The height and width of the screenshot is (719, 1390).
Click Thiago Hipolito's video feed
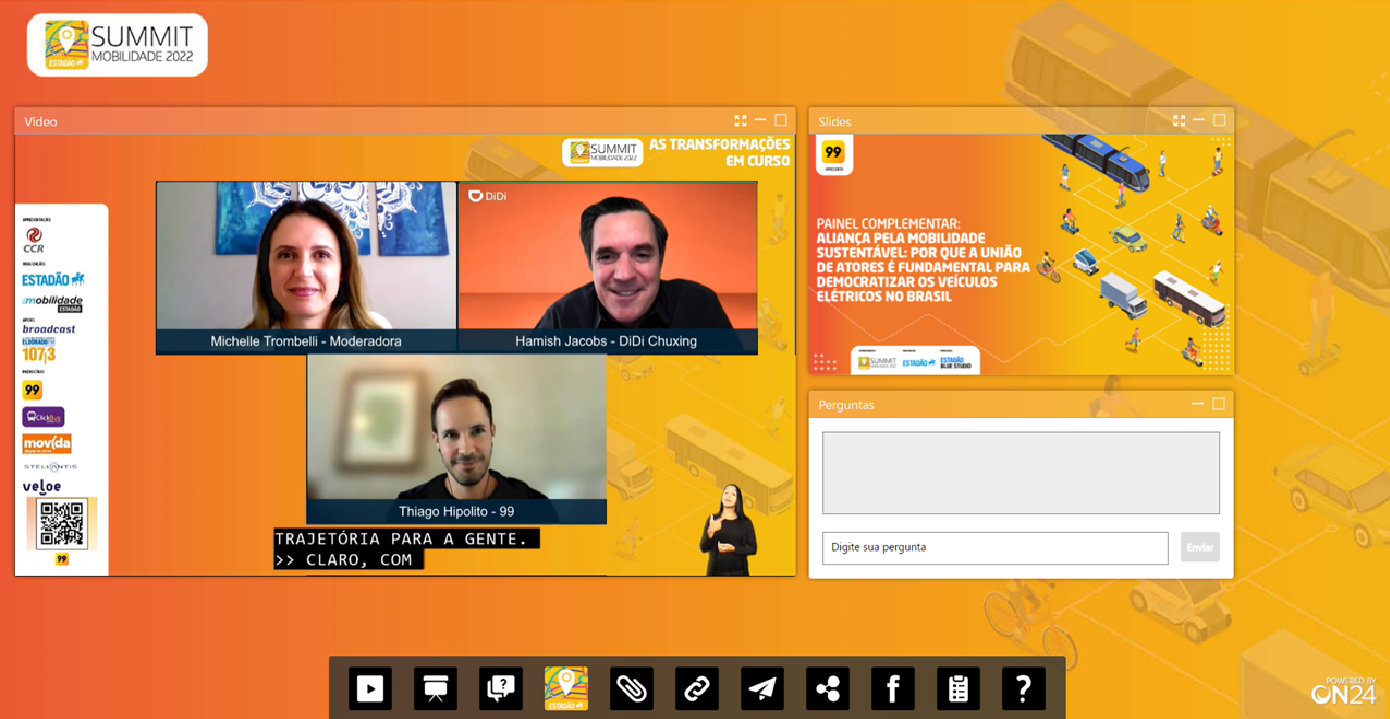point(457,438)
